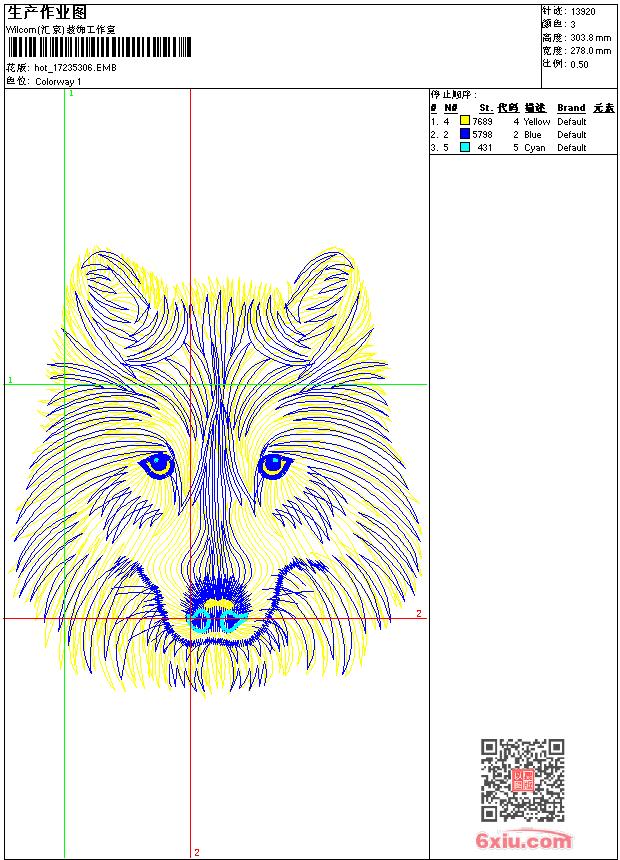620x860 pixels.
Task: Click the 6xiu.com watermark link
Action: tap(524, 841)
